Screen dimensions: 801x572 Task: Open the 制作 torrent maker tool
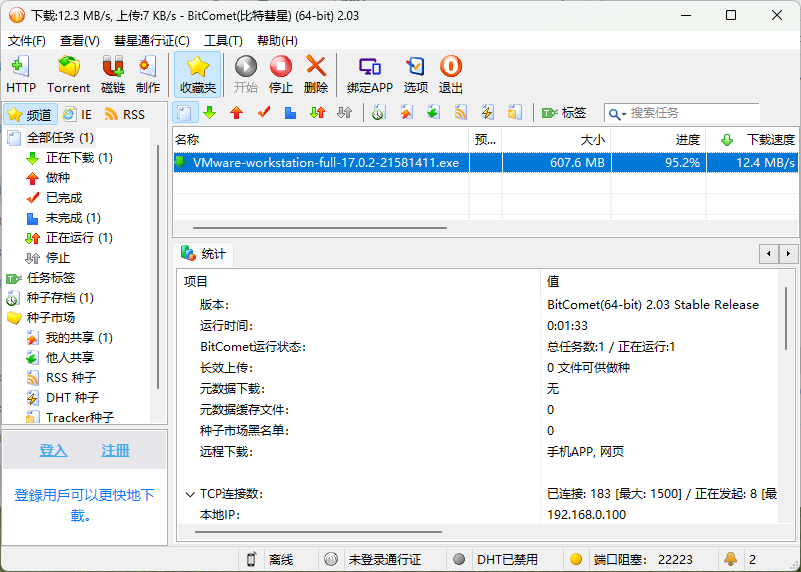(148, 74)
